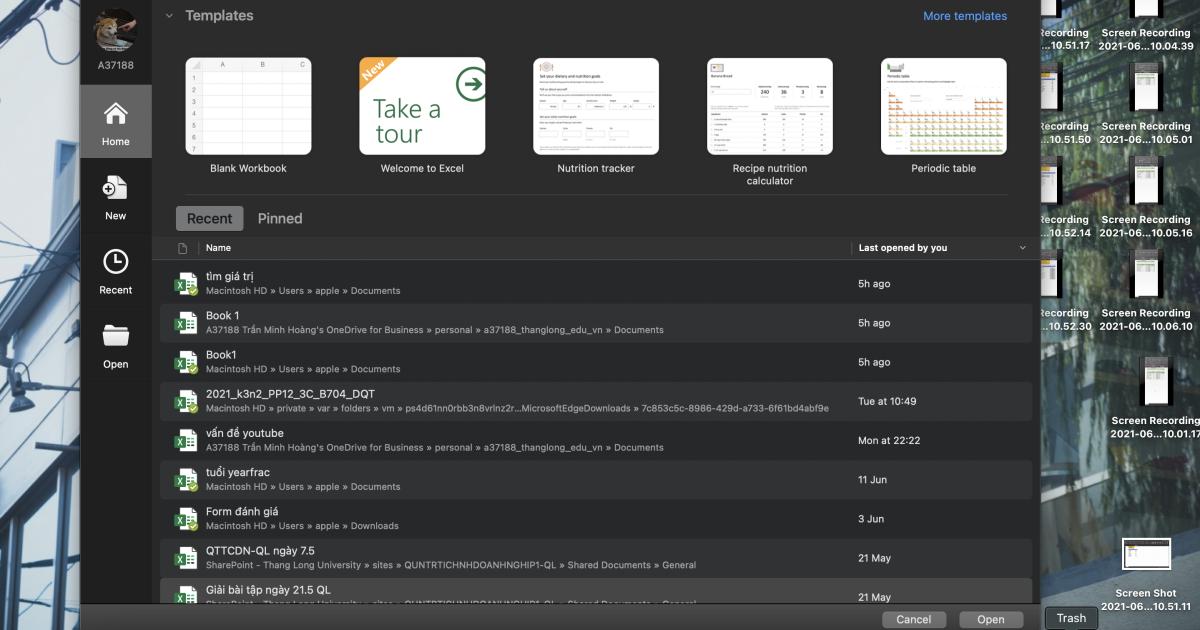Choose the Periodic table template
The width and height of the screenshot is (1200, 630).
point(944,116)
